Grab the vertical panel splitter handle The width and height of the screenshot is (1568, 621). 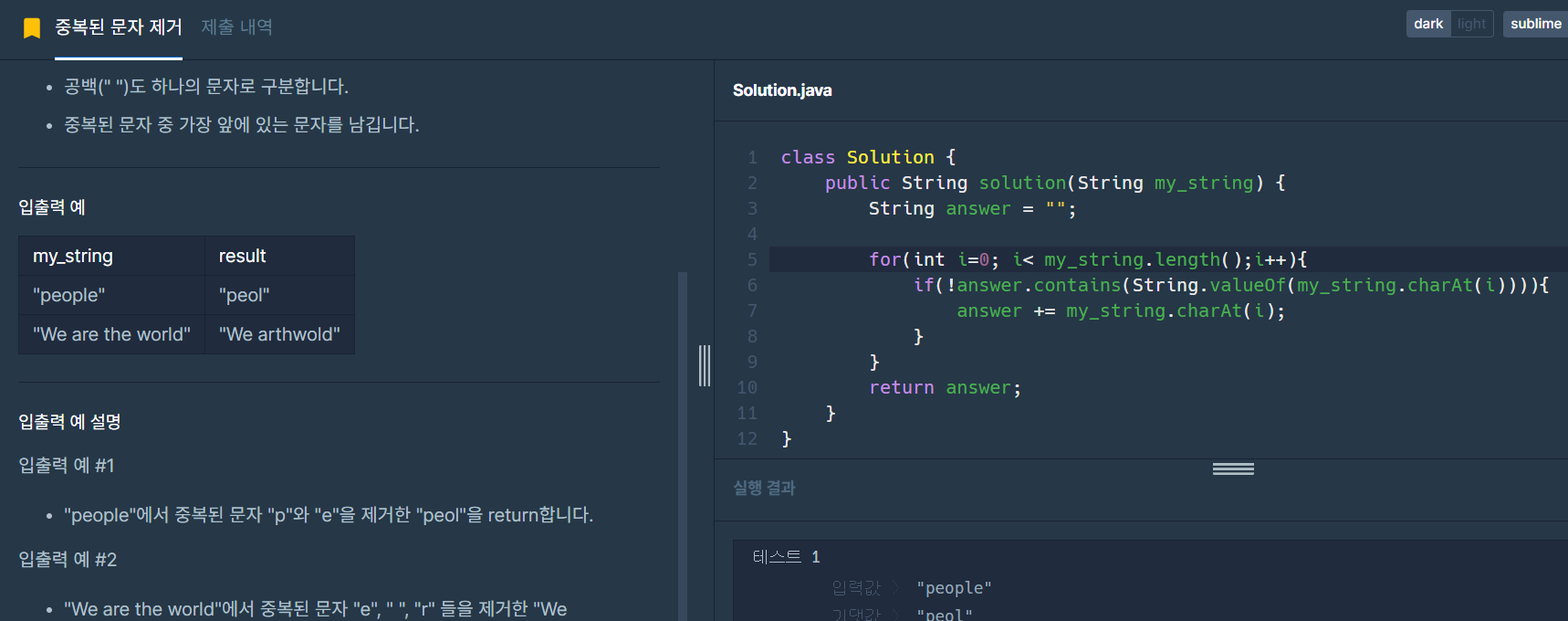point(704,365)
